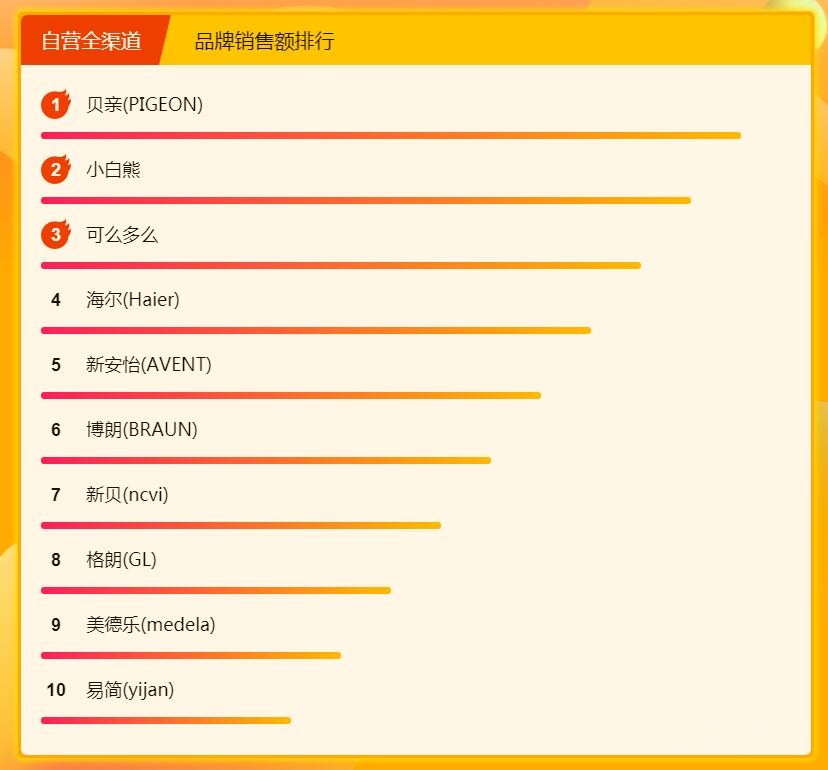Open the 贝亲(PIGEON) brand link
This screenshot has width=828, height=770.
pos(144,105)
